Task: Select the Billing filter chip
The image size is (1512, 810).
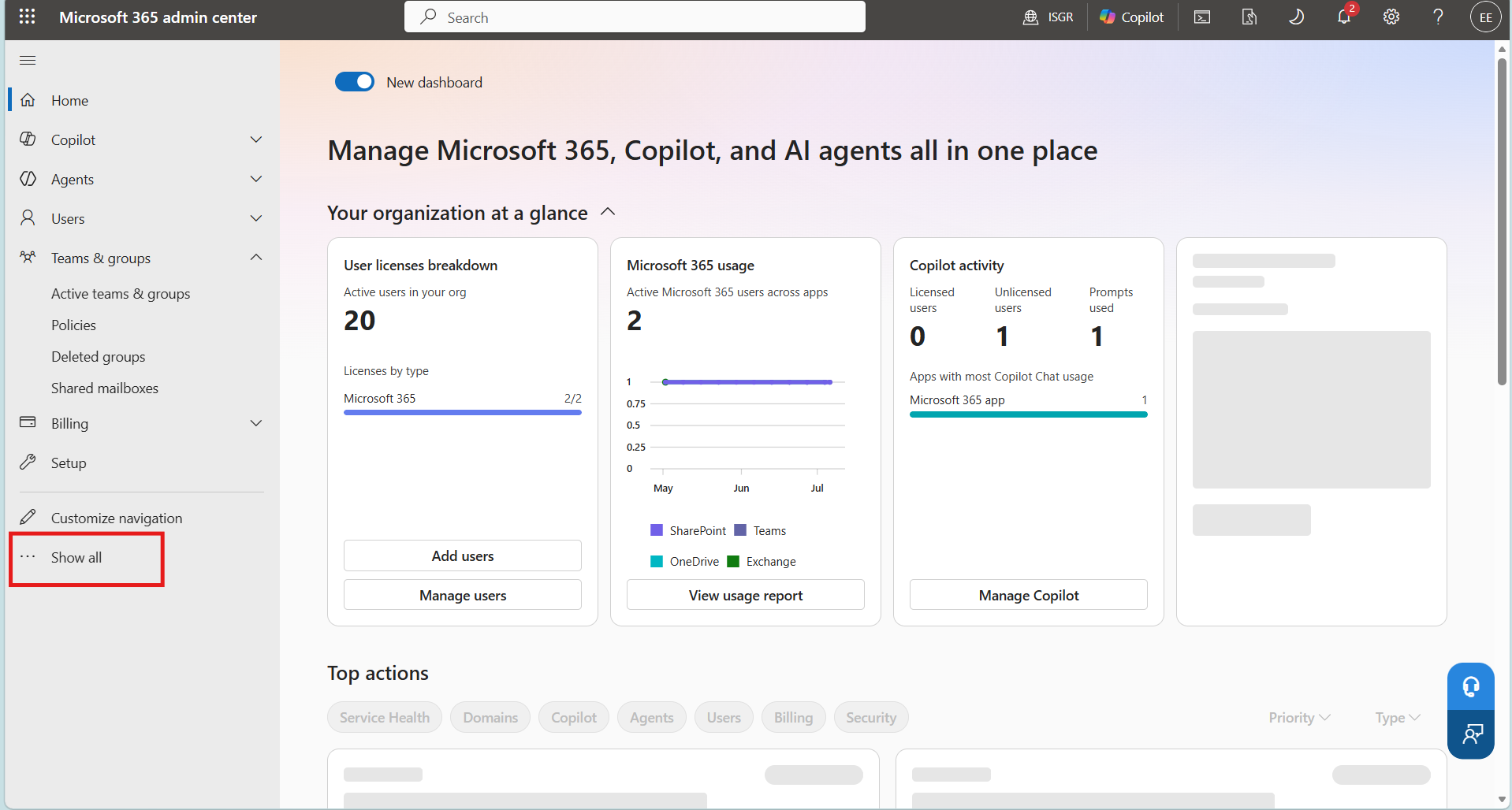Action: pyautogui.click(x=793, y=717)
